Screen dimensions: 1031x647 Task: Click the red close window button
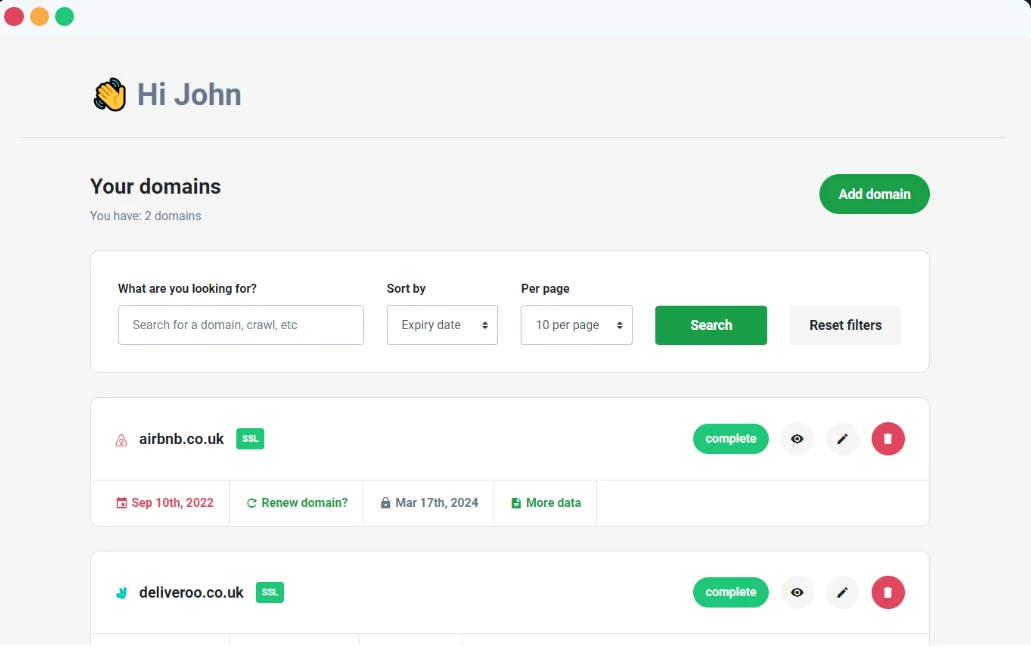point(14,16)
